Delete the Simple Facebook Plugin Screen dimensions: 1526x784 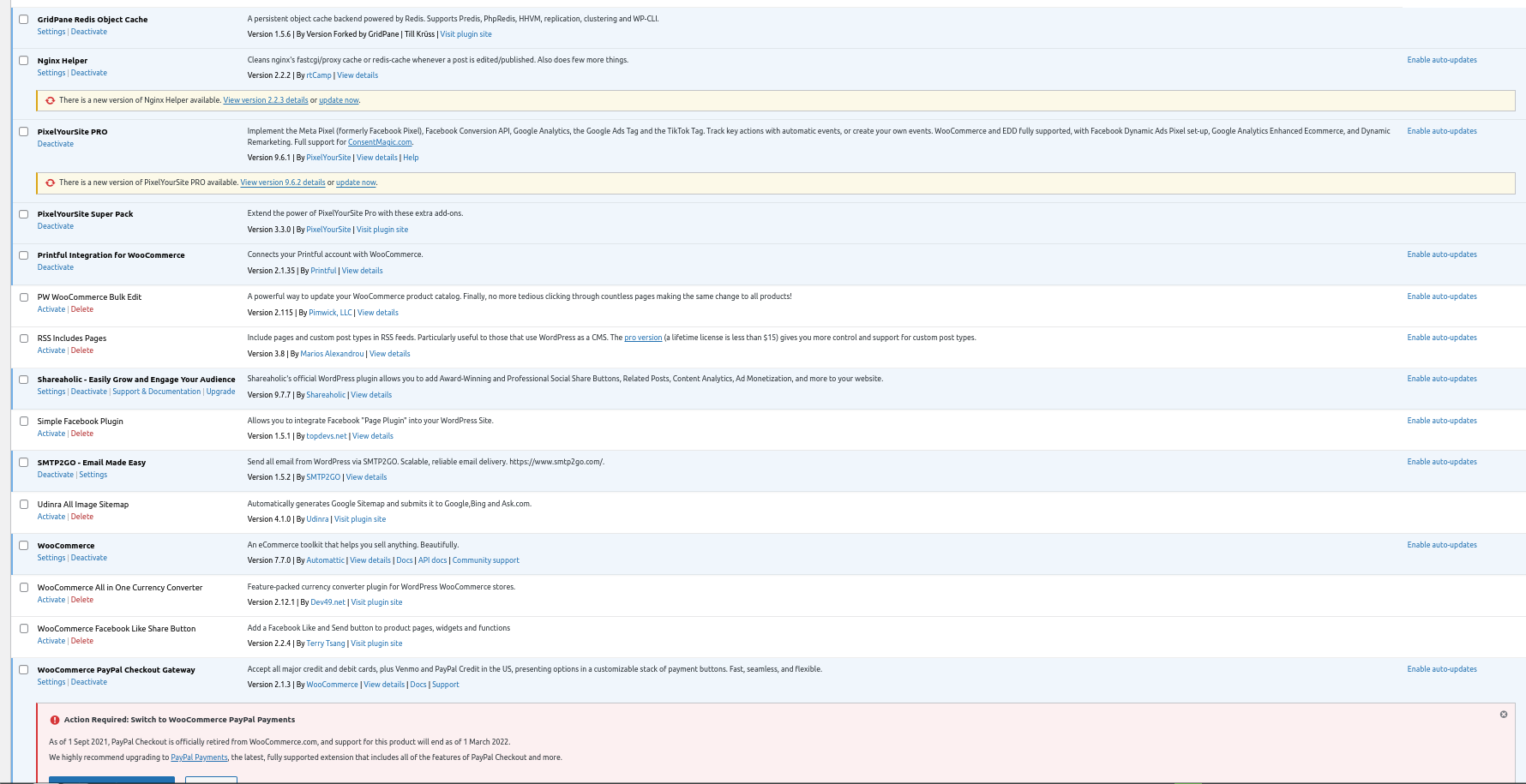82,434
